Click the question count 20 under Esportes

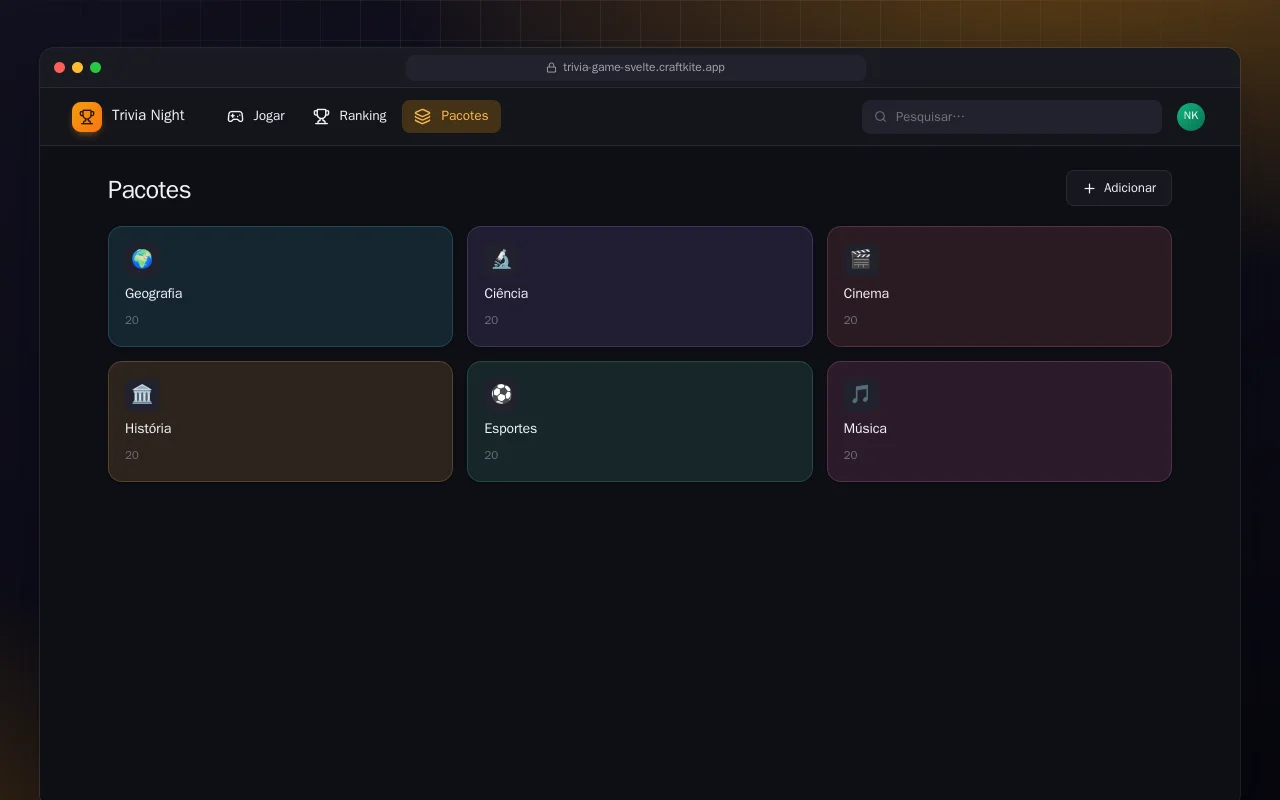491,456
